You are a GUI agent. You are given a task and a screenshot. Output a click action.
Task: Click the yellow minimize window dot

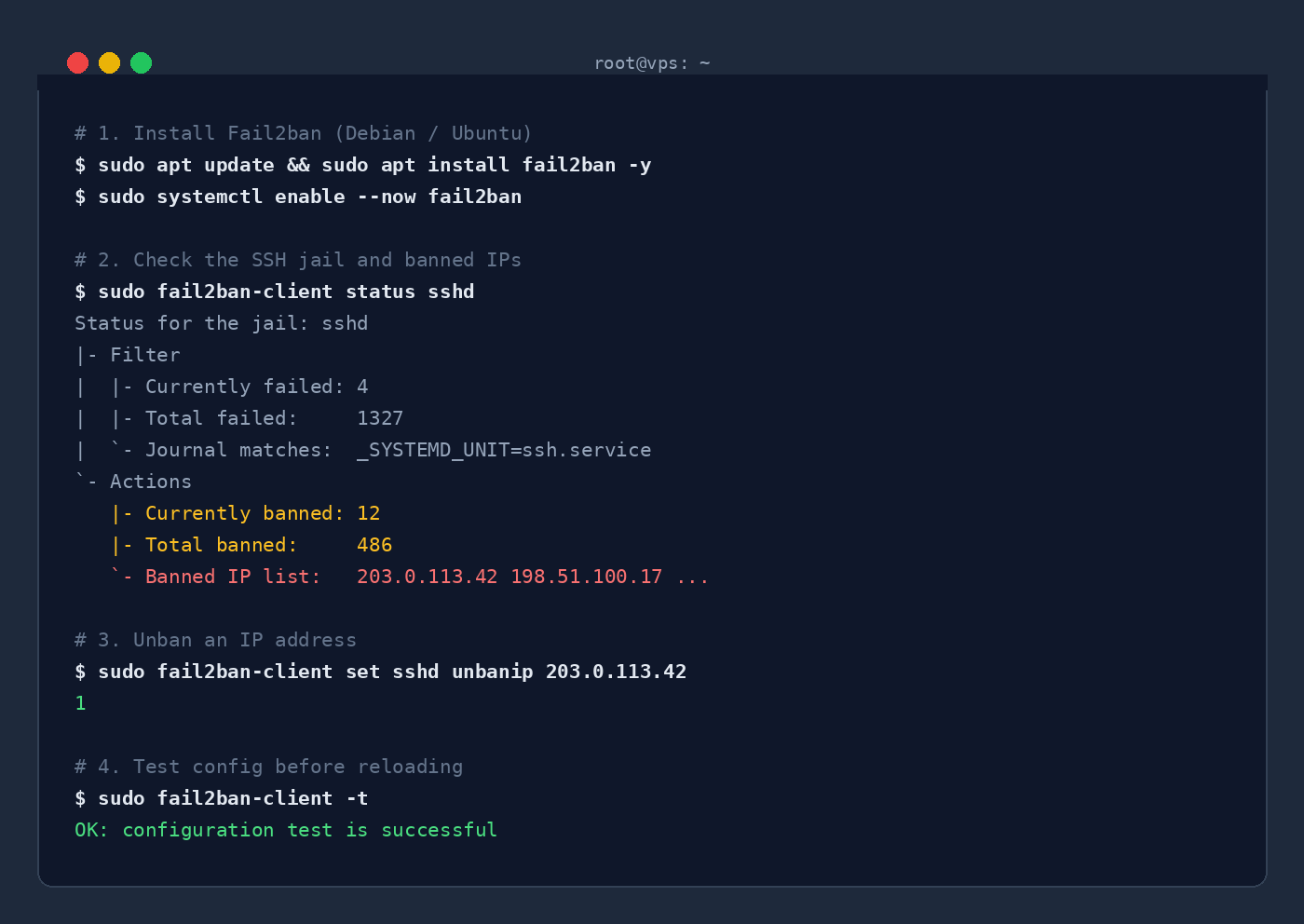110,62
